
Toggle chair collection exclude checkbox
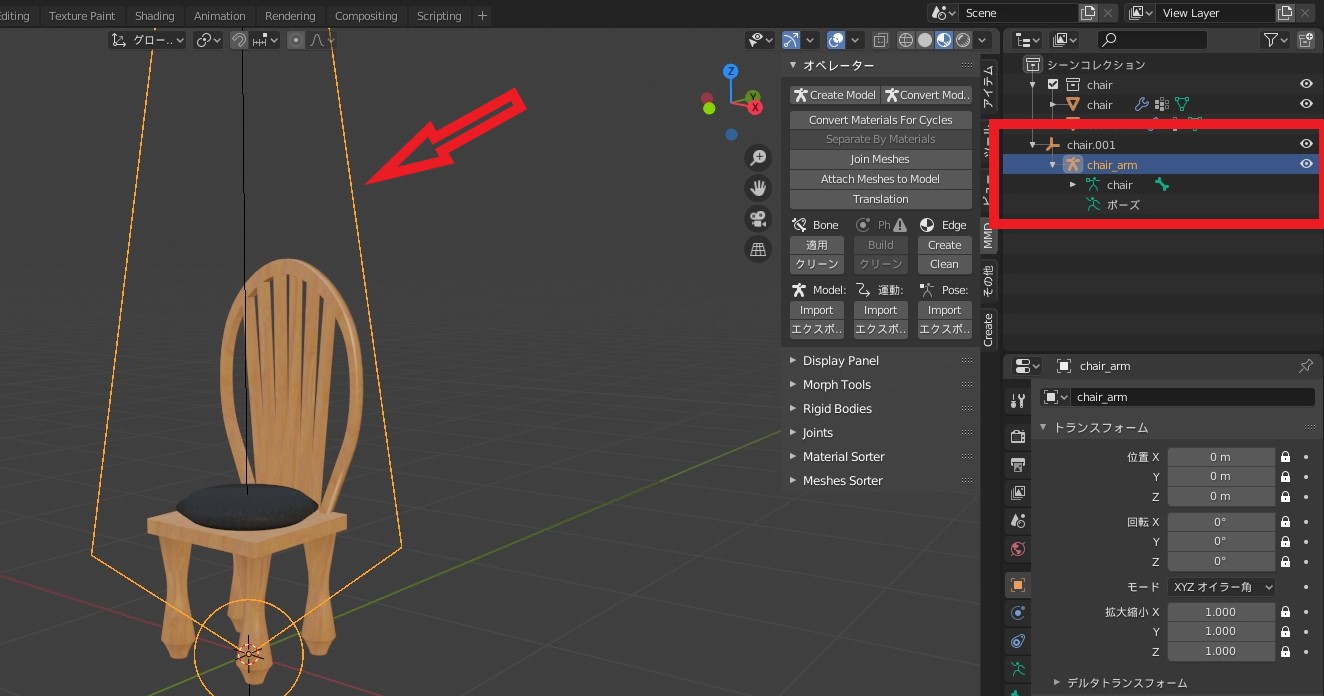(1053, 85)
